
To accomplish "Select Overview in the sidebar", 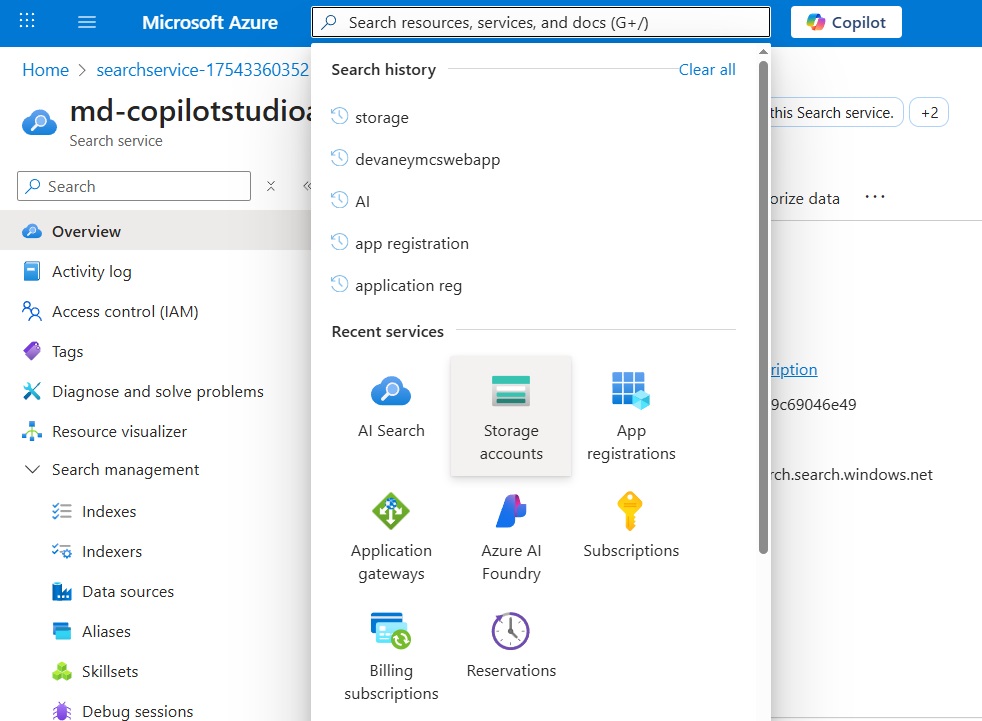I will point(155,231).
